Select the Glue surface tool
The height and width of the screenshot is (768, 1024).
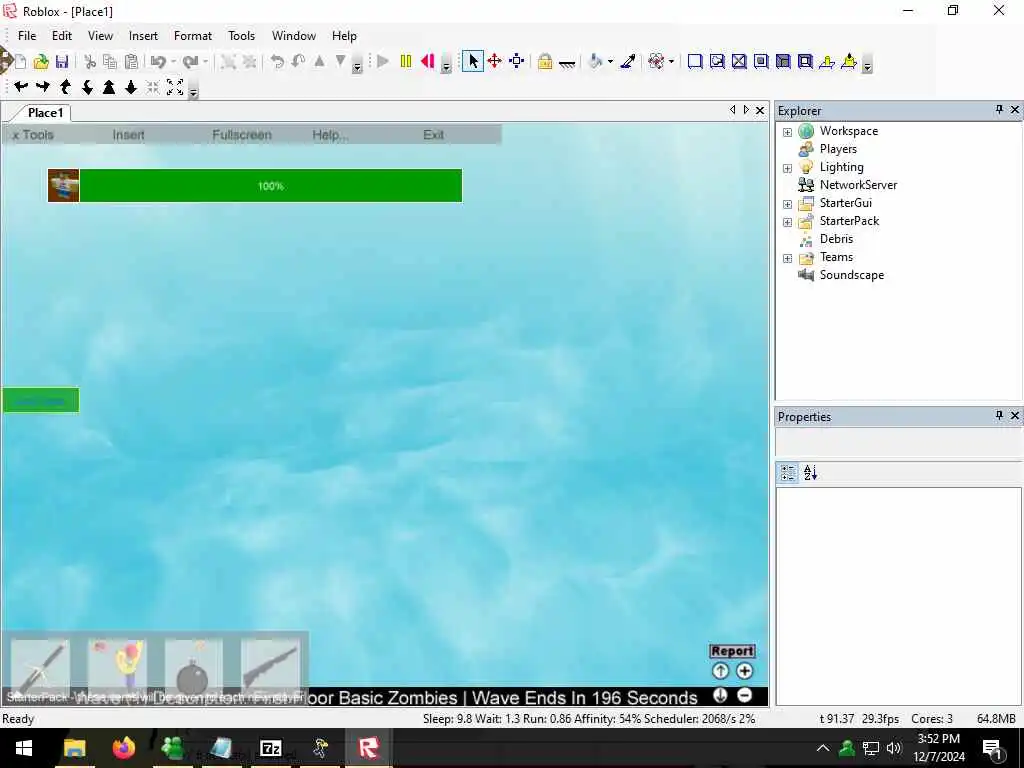tap(717, 61)
